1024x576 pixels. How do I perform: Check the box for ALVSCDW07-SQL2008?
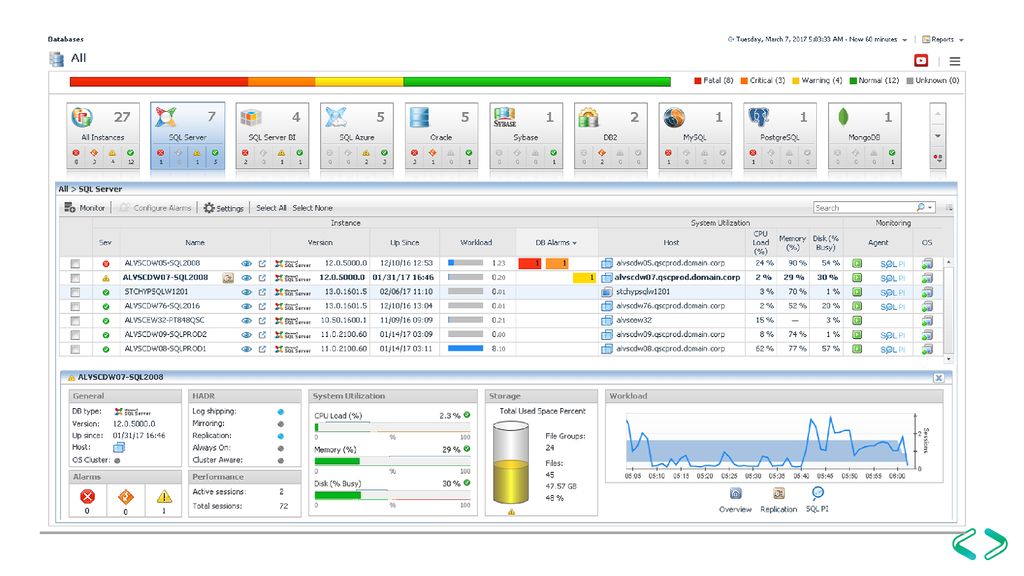(75, 278)
